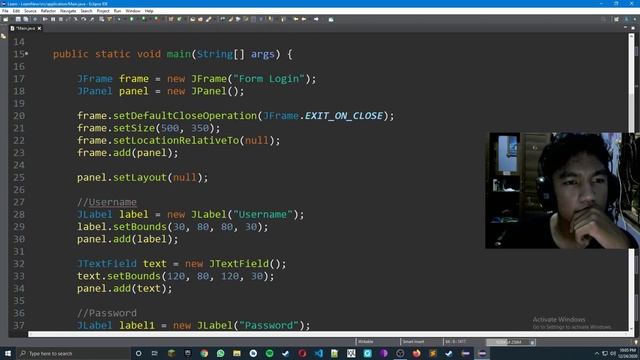This screenshot has width=640, height=360.
Task: Click label.setBounds on line 29
Action: pos(122,227)
